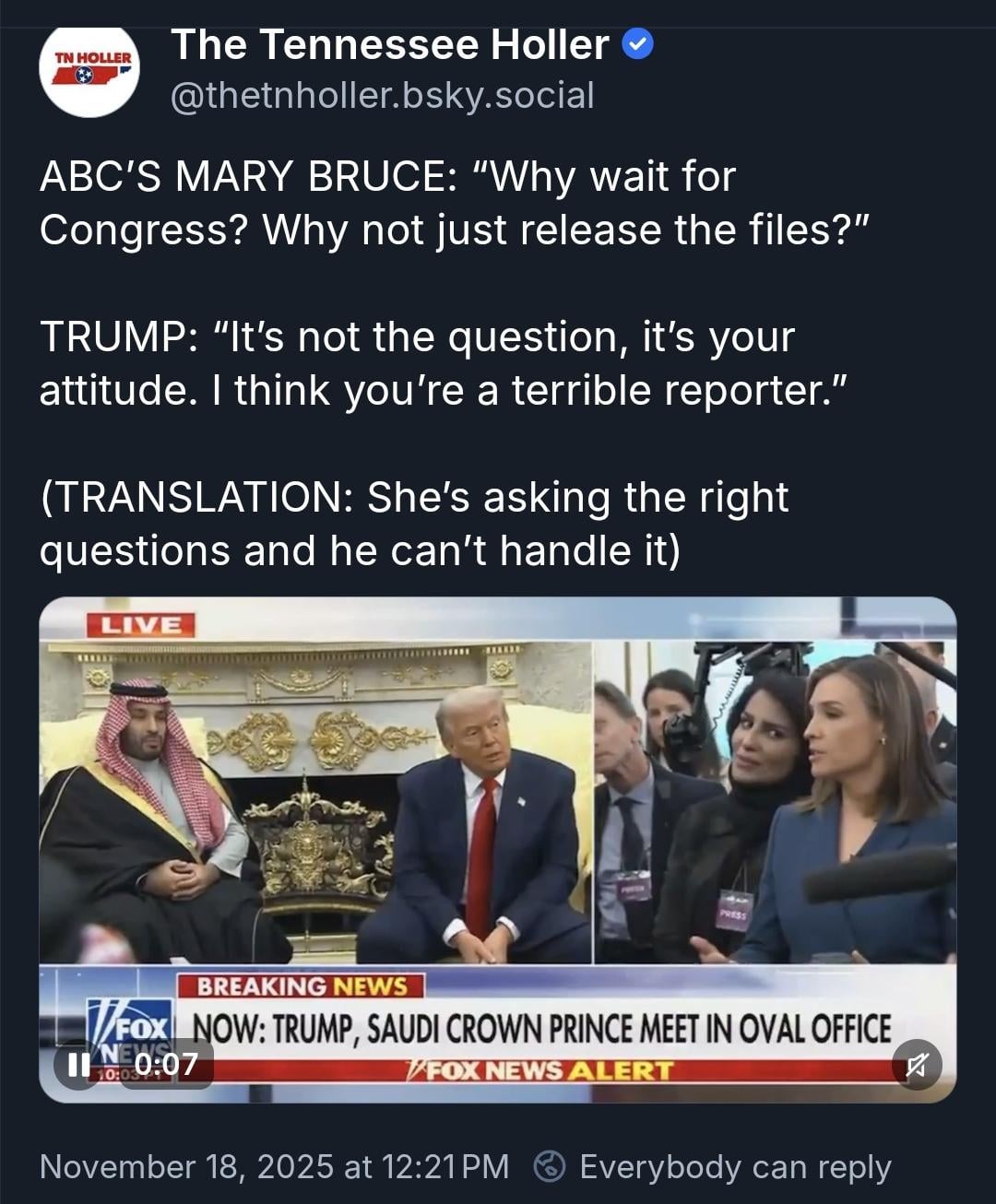
Task: Select the Everybody can reply label
Action: point(735,1167)
